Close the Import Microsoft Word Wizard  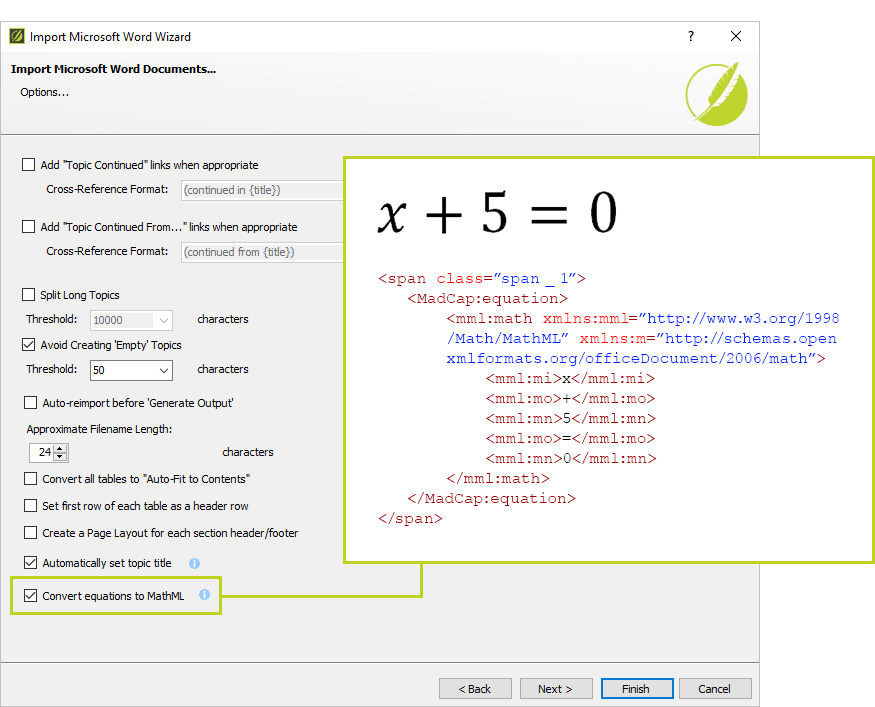735,36
